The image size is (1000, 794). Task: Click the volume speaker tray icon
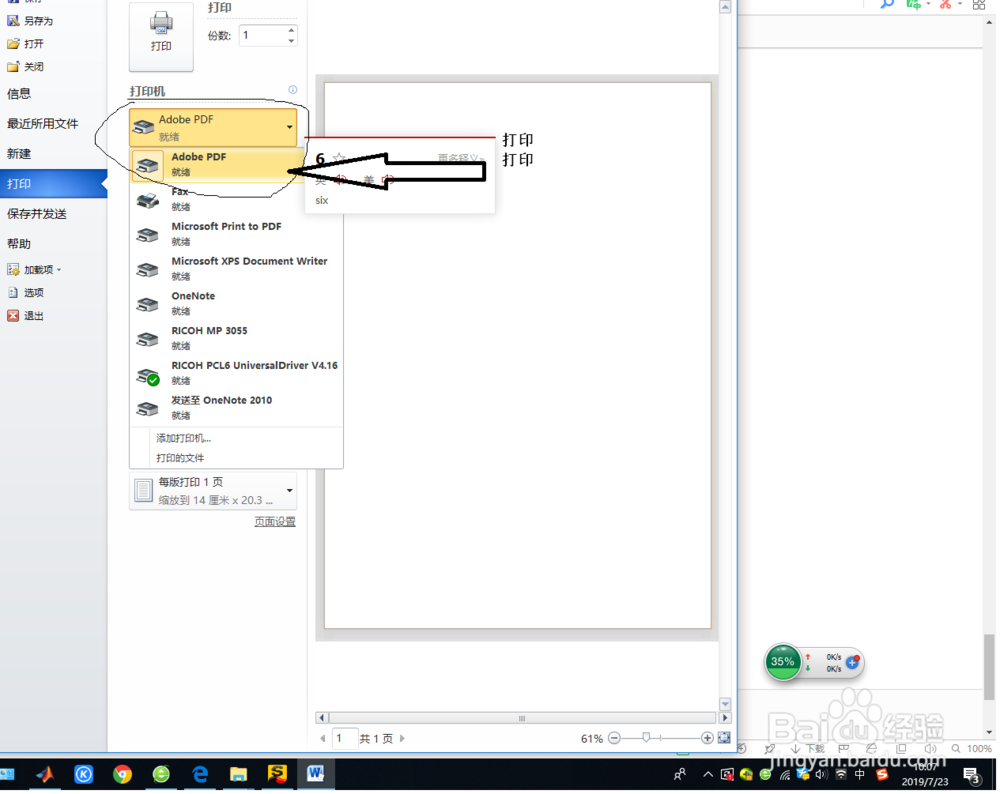[821, 775]
